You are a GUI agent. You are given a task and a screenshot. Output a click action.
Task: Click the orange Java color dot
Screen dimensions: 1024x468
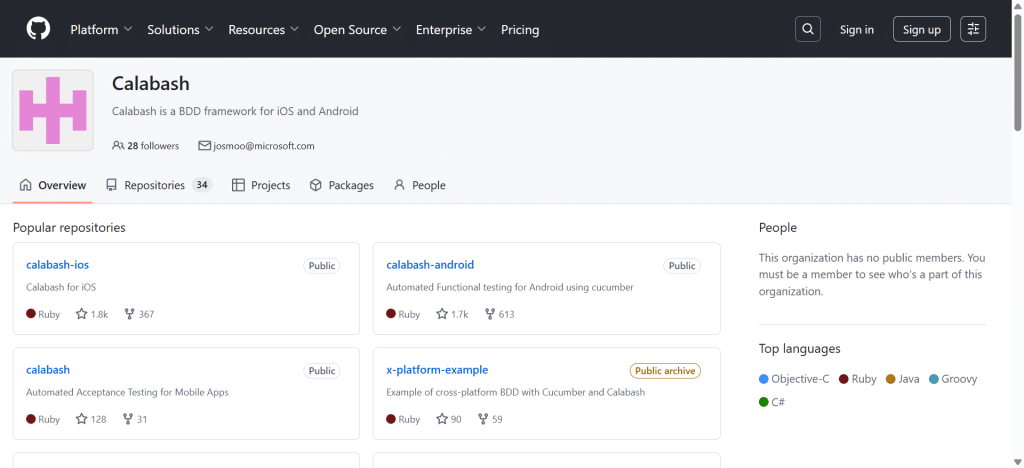tap(890, 379)
